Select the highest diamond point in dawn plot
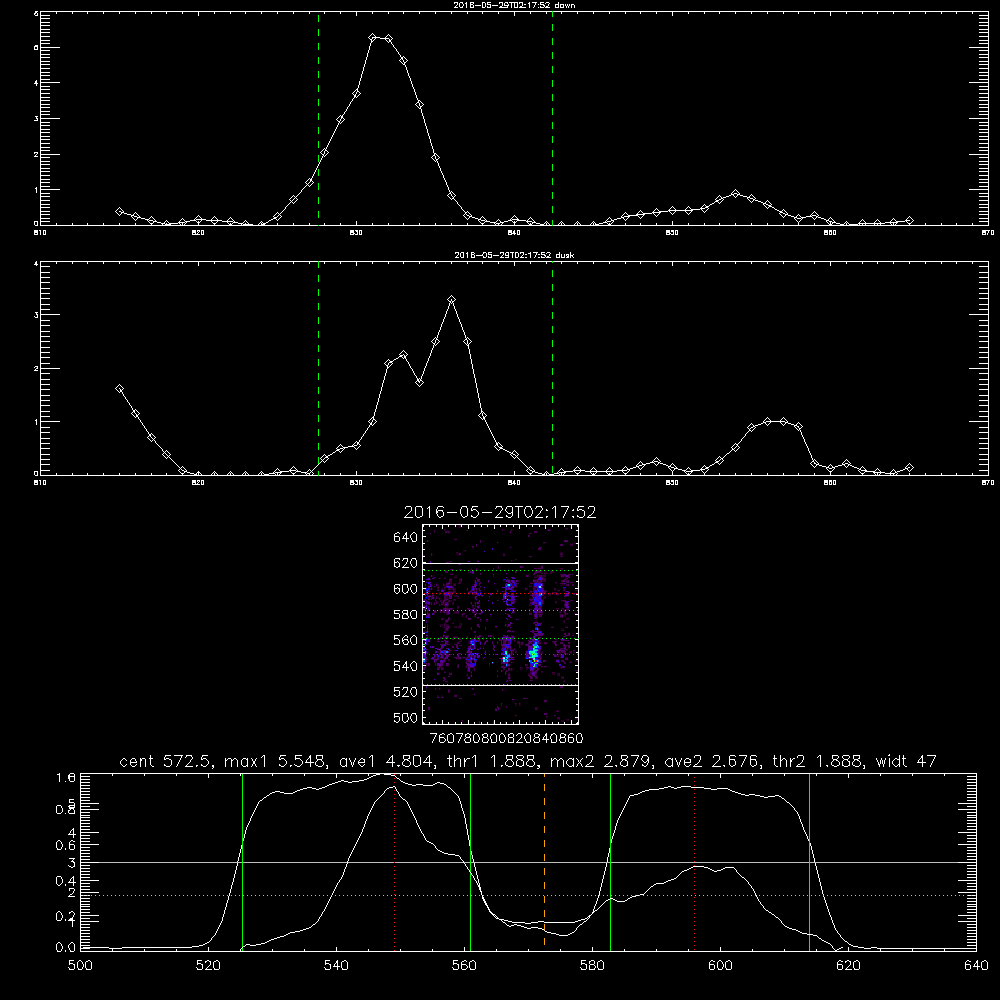 pos(372,38)
